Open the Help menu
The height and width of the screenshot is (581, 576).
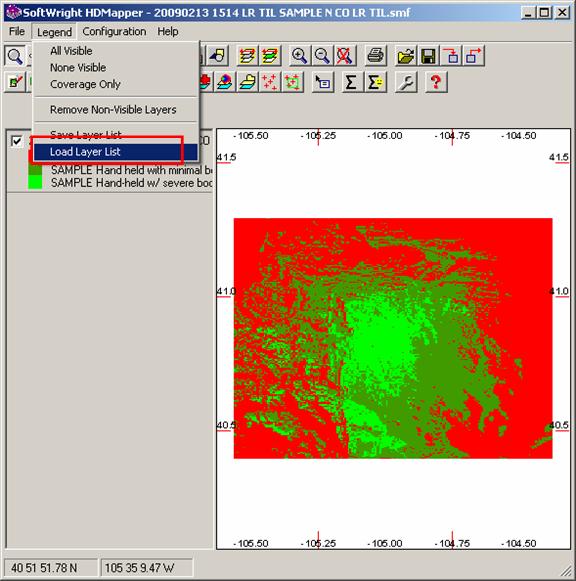(168, 31)
